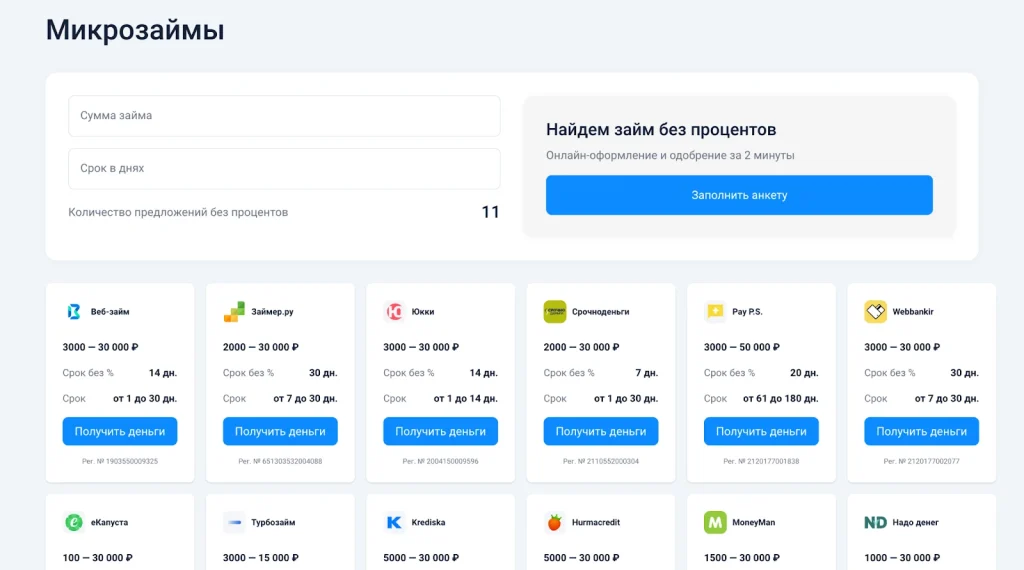Click MoneyMan amount 1500 — 30 000 ₽
1024x570 pixels.
tap(742, 558)
